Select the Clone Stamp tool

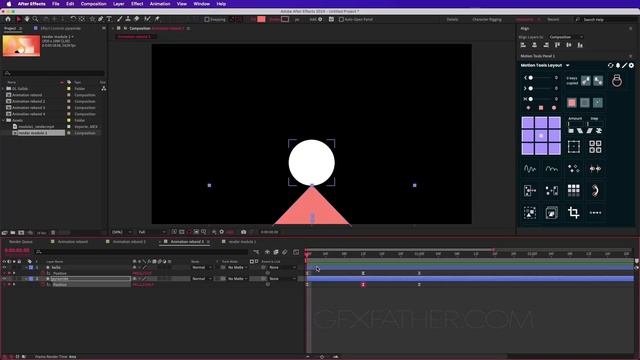pyautogui.click(x=128, y=19)
